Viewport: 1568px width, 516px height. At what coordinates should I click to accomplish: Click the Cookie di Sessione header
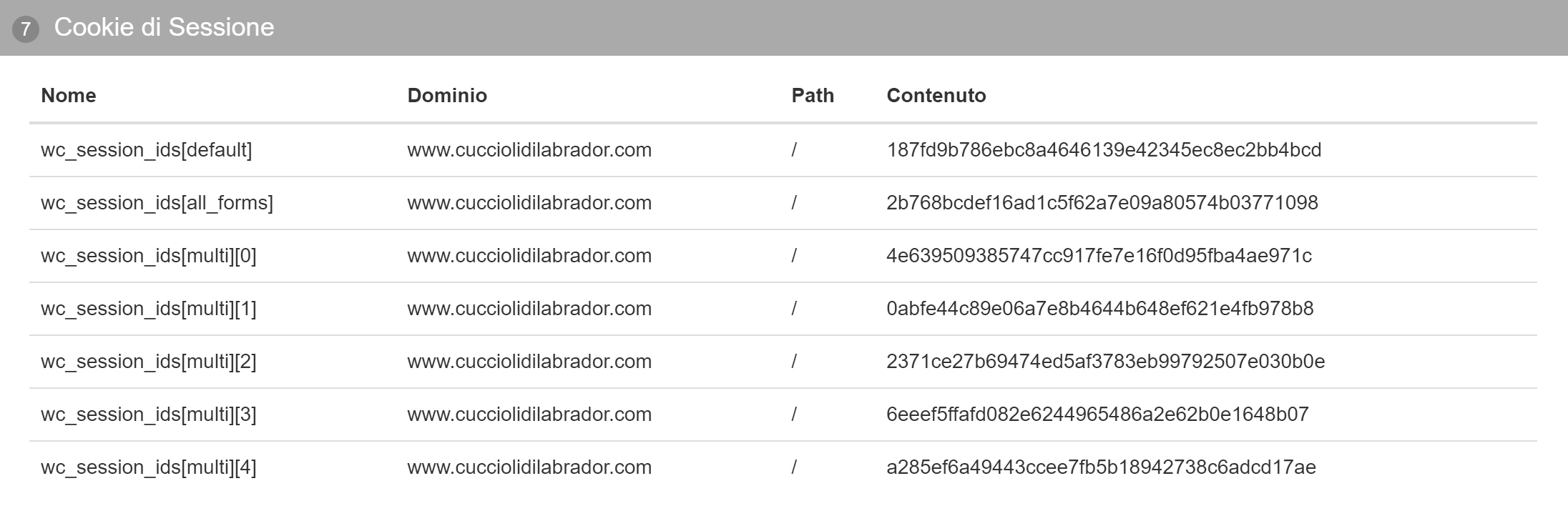(164, 27)
